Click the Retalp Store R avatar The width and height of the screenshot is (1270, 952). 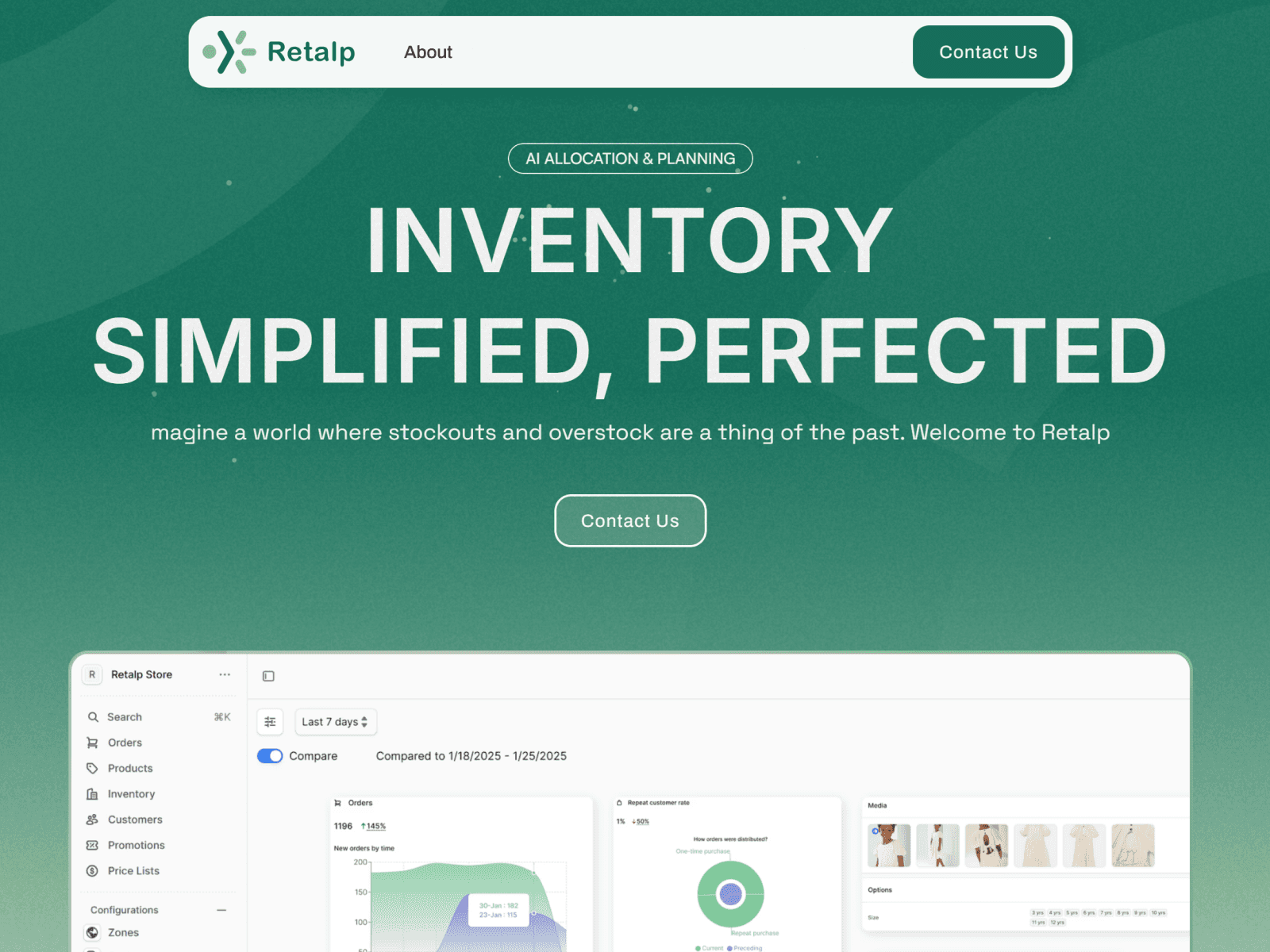coord(92,674)
